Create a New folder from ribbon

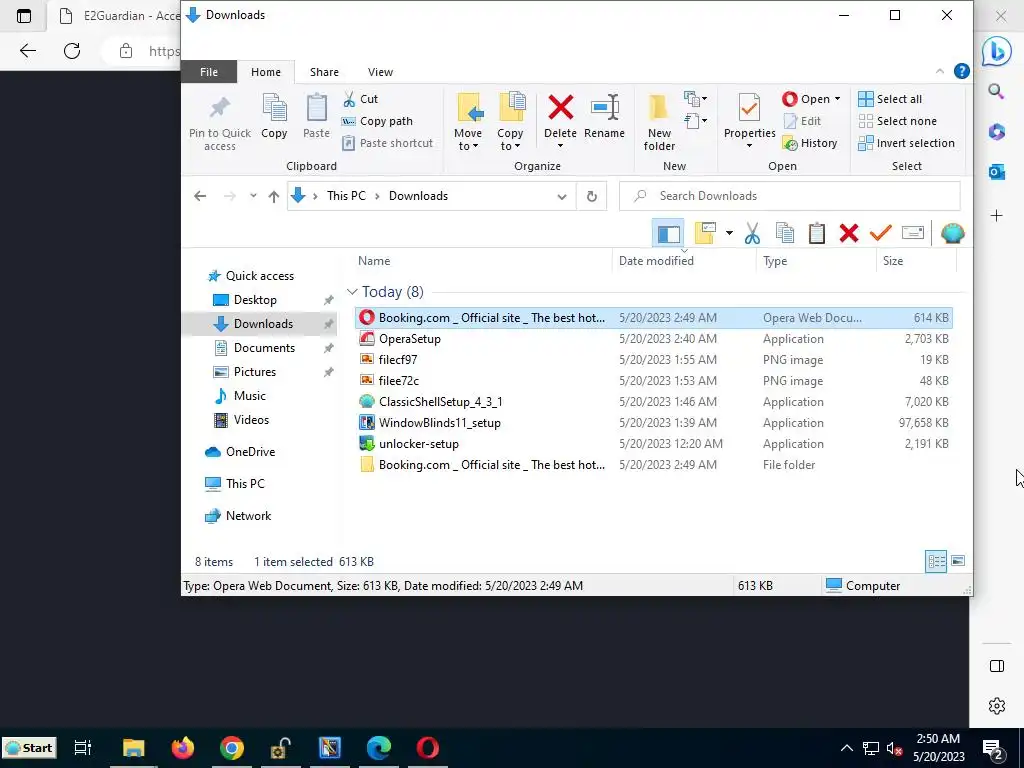pyautogui.click(x=659, y=121)
